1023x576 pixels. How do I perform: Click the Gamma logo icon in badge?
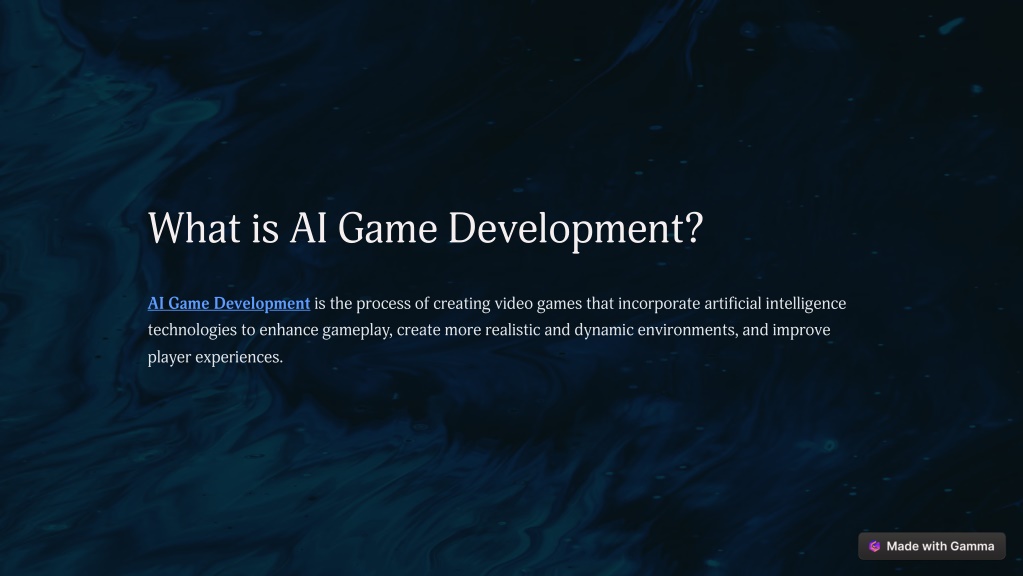[x=874, y=547]
